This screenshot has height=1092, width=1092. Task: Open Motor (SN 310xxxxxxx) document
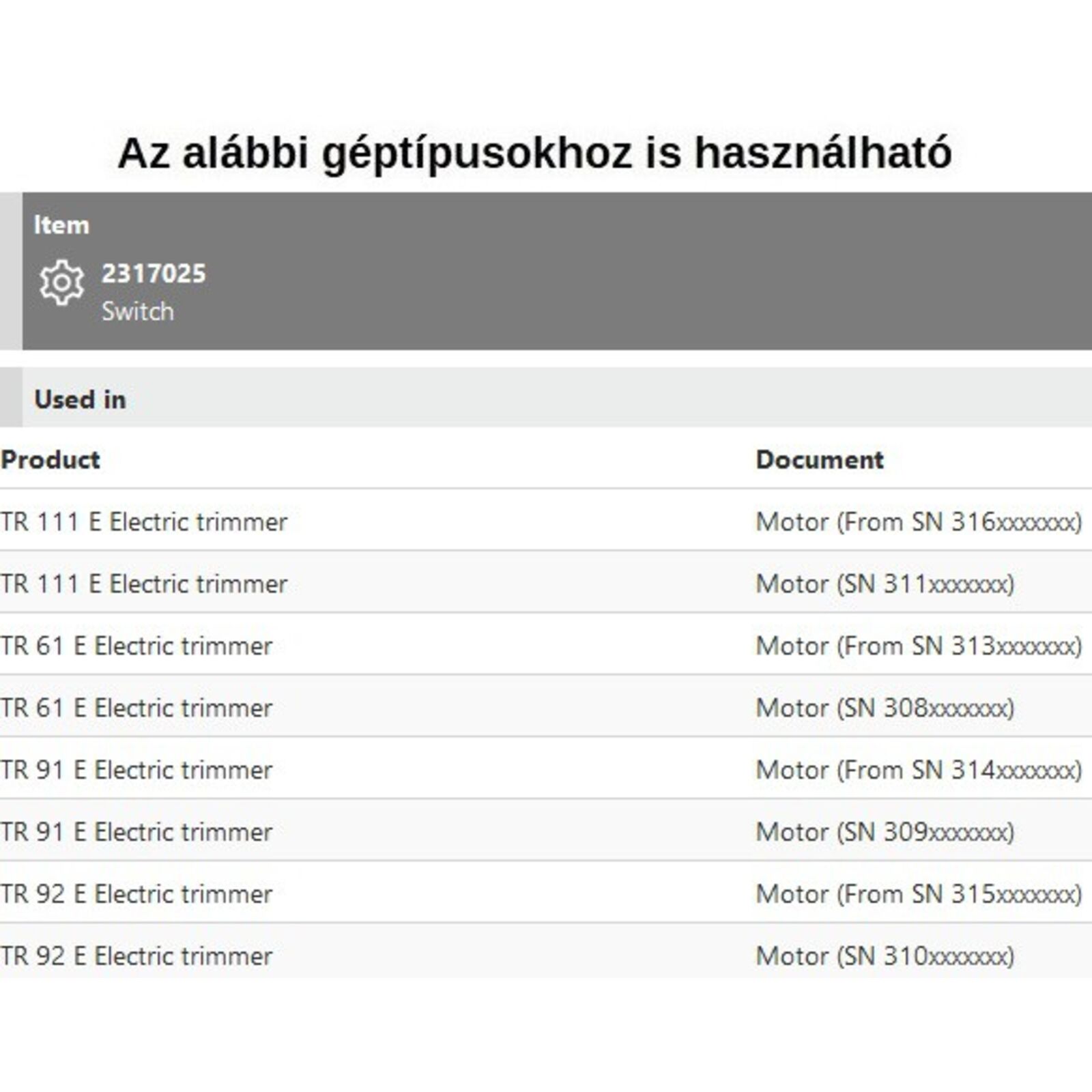point(885,957)
